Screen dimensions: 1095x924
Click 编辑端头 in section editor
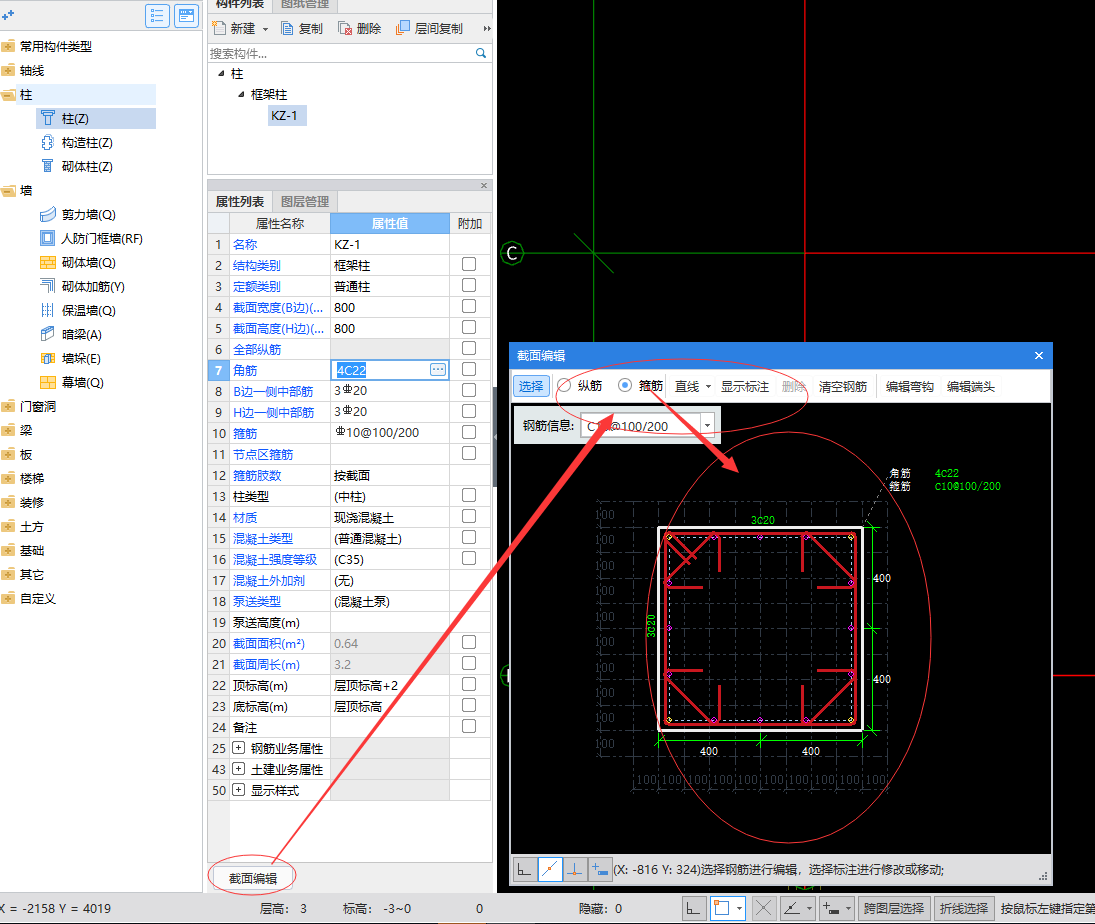(x=971, y=386)
